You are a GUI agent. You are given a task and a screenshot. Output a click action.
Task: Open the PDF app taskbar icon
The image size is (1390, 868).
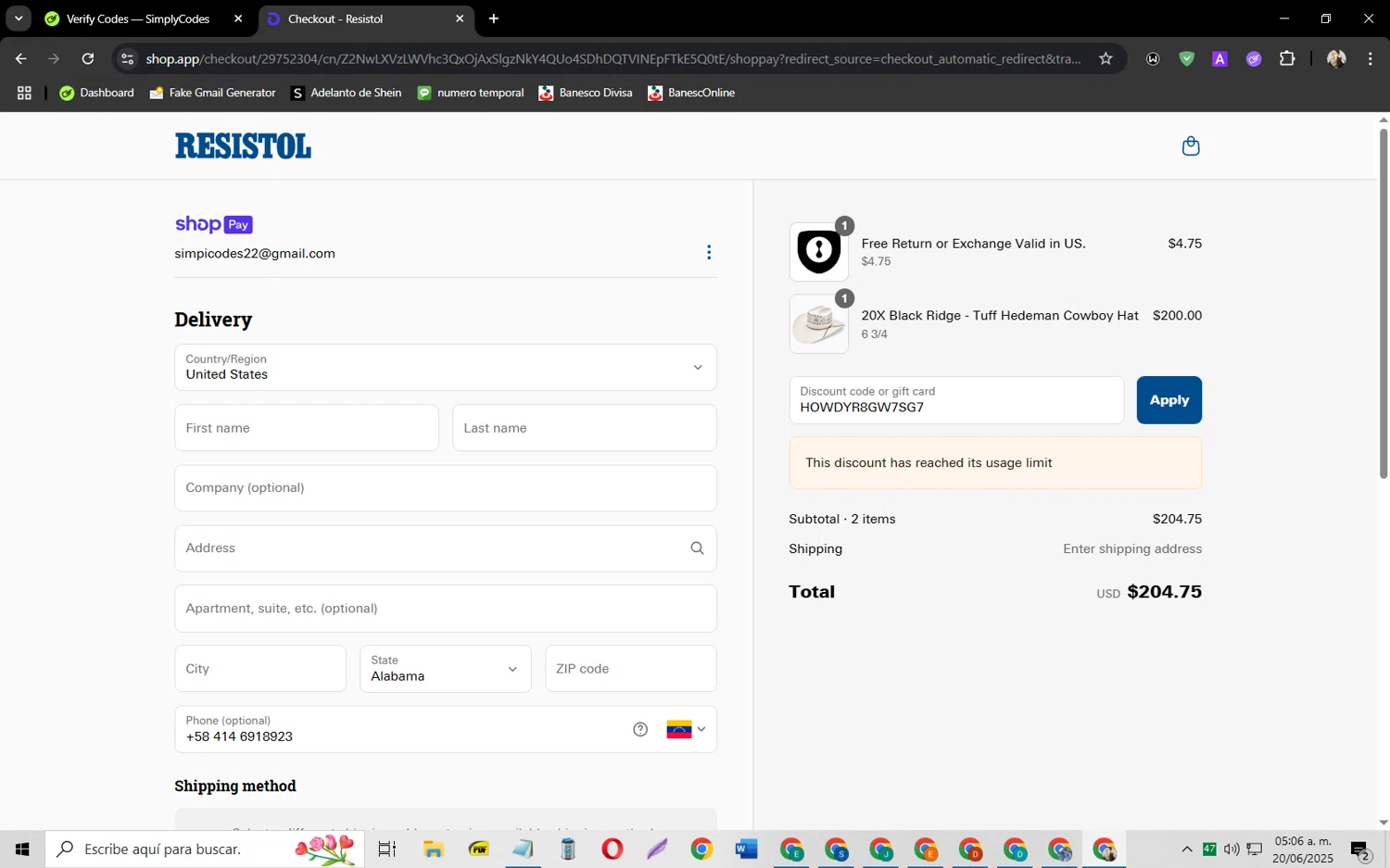[x=478, y=849]
